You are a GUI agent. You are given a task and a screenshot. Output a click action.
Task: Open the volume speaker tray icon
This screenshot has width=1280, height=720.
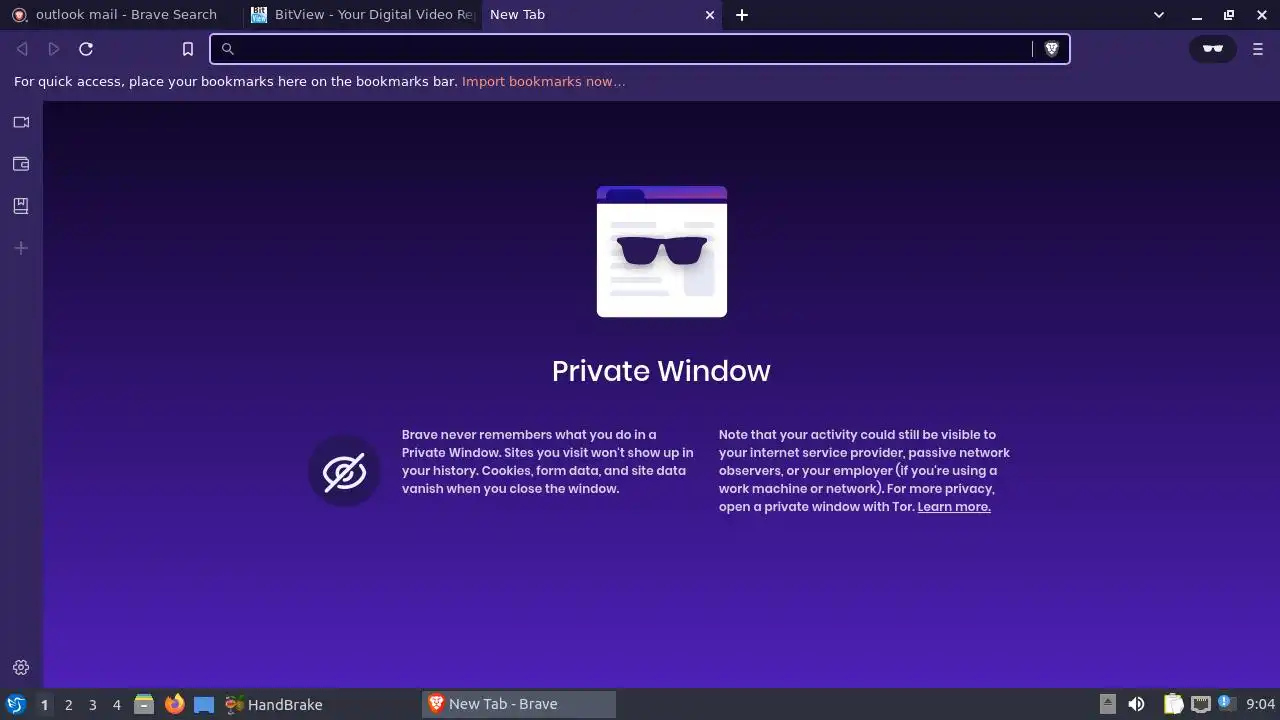(x=1136, y=705)
